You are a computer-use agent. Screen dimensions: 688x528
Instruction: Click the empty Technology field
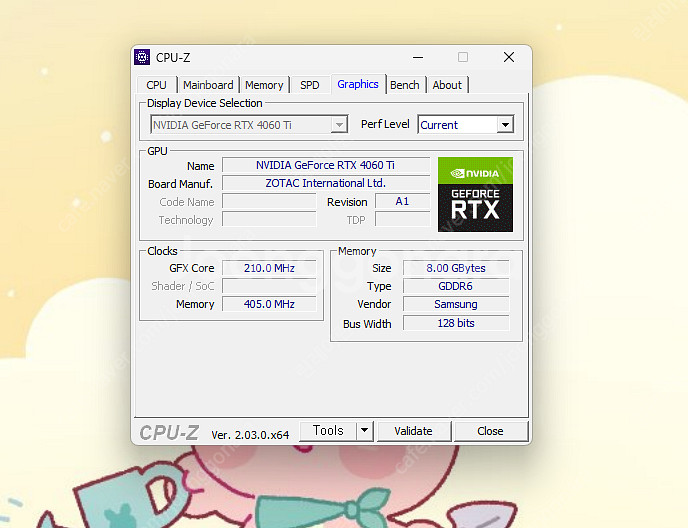coord(269,219)
